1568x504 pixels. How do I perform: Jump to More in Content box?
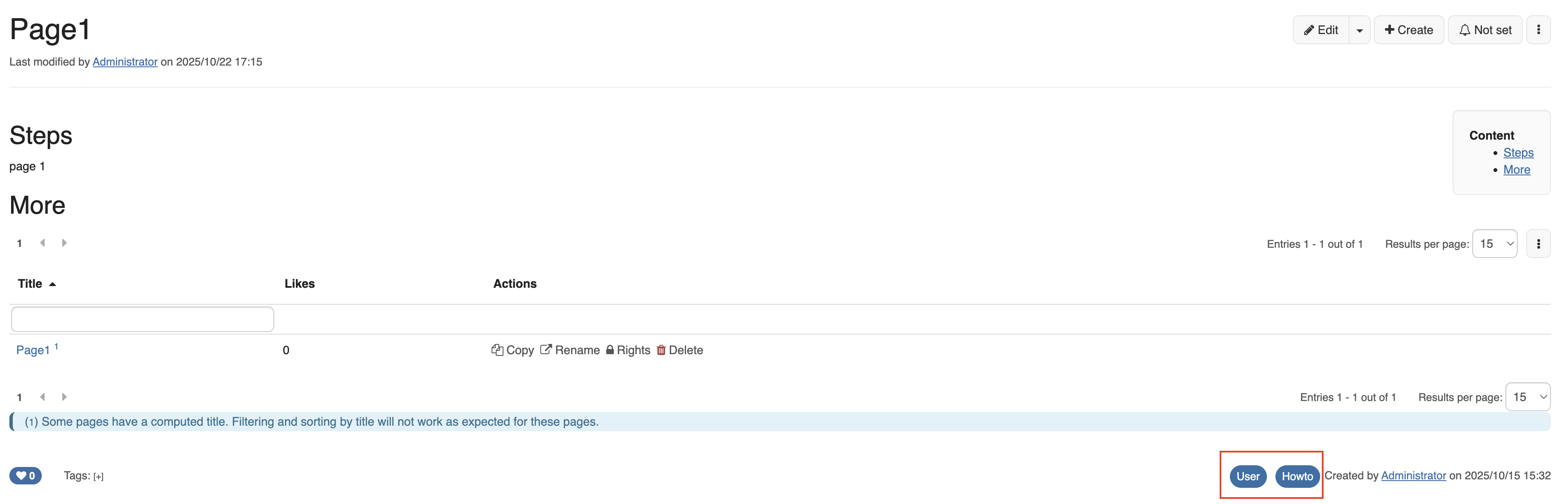(x=1516, y=170)
